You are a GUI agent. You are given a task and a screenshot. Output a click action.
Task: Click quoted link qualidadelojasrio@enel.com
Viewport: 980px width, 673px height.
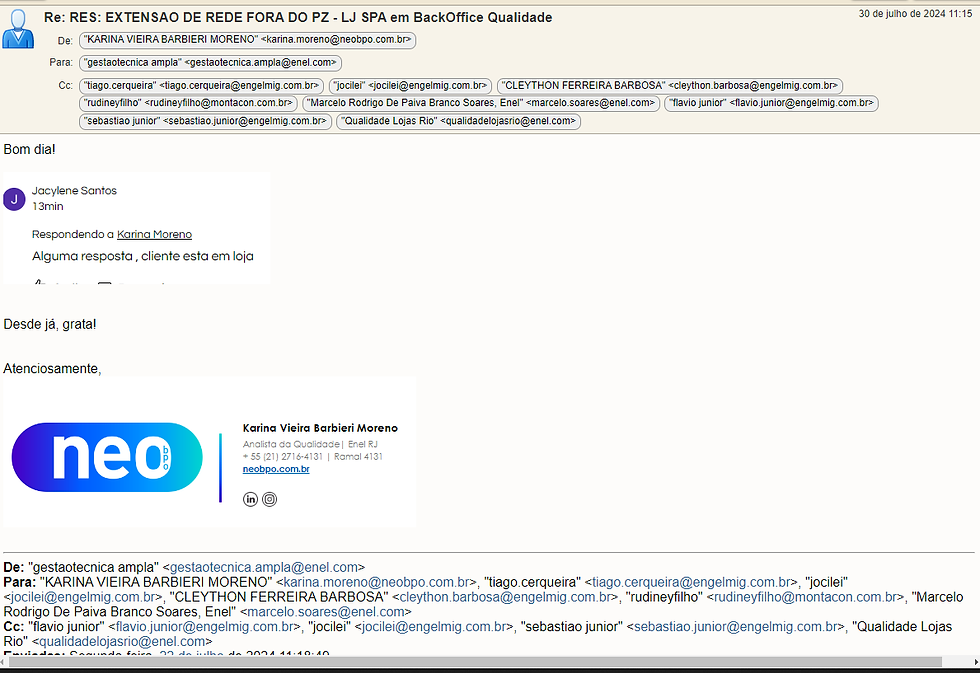pos(122,642)
